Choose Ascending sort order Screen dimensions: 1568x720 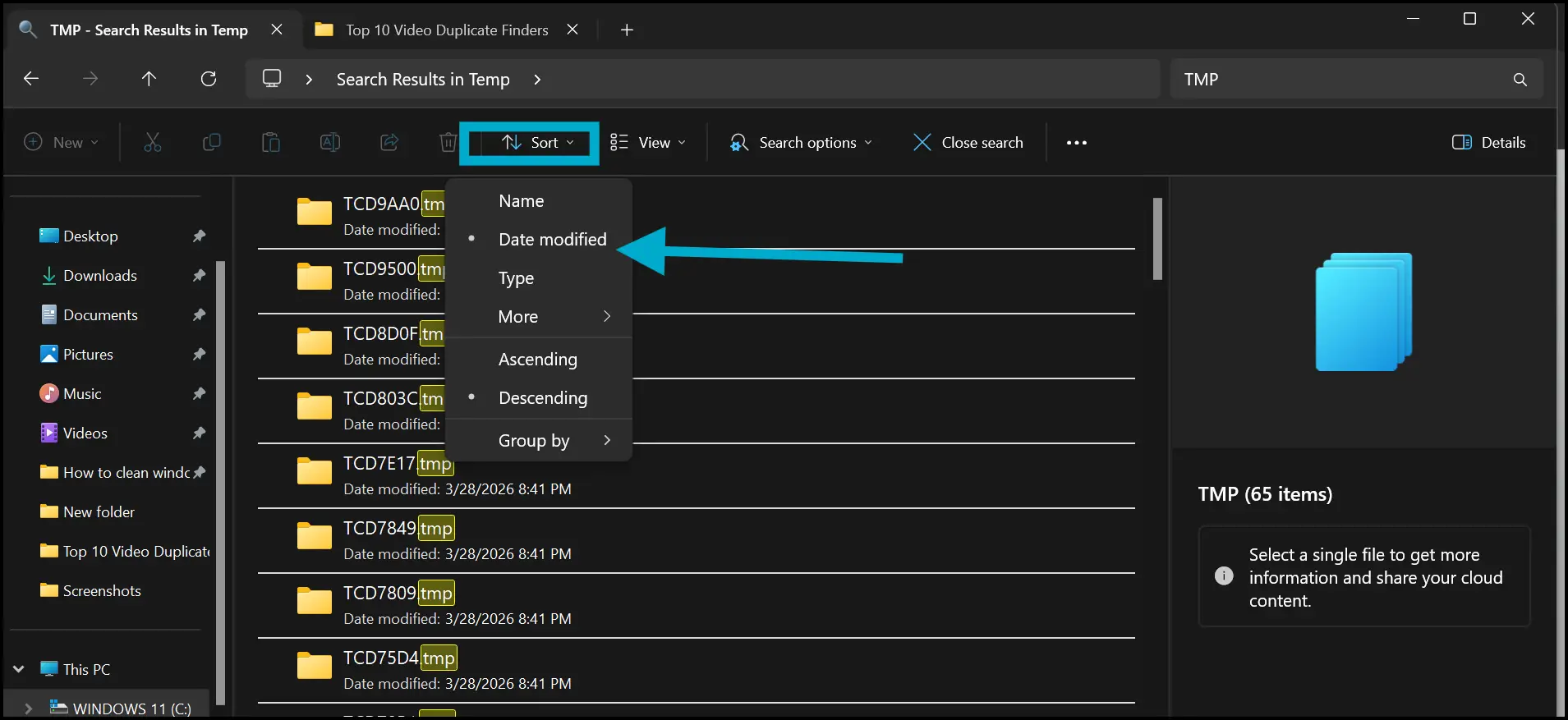coord(539,360)
